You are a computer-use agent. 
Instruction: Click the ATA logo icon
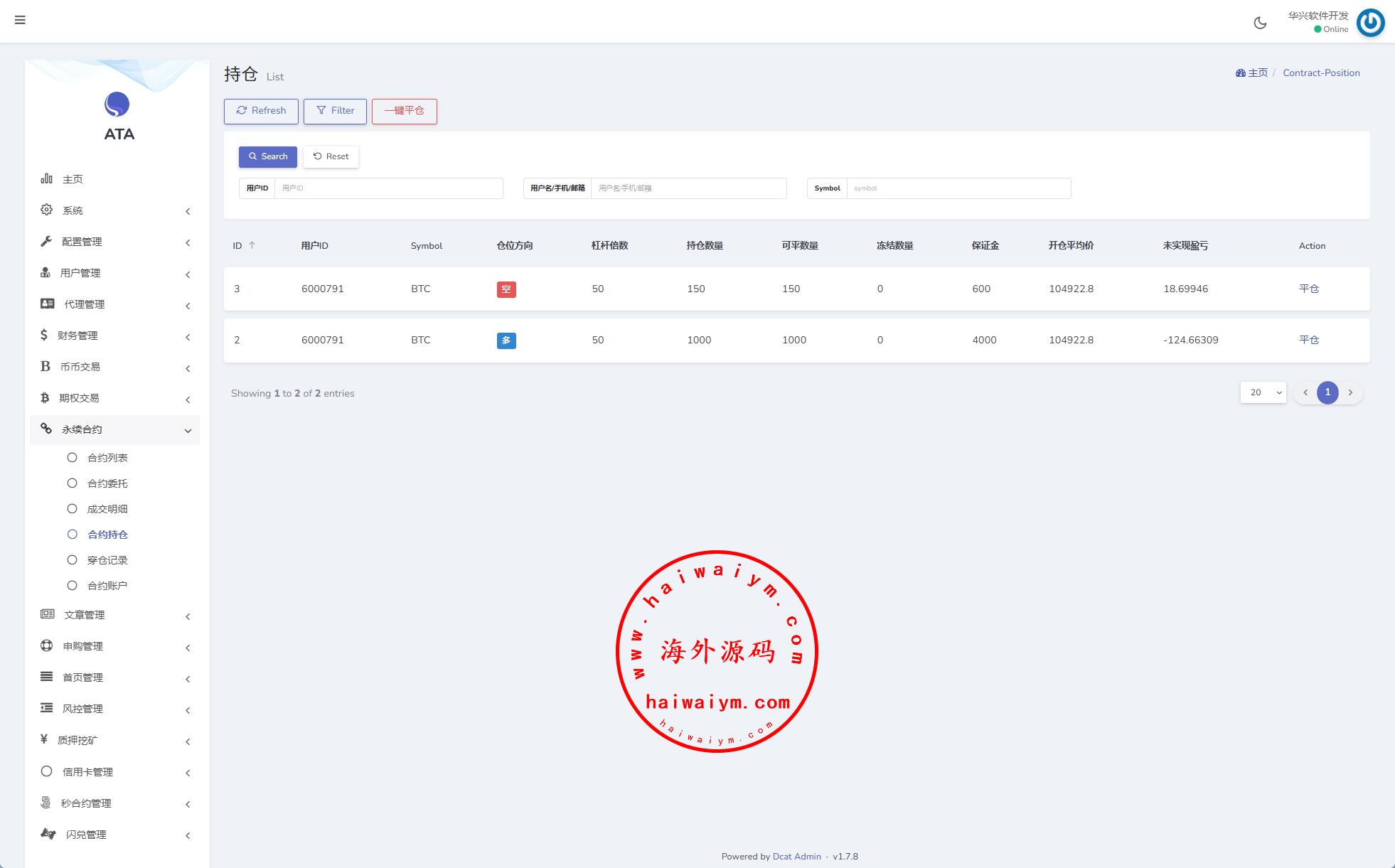pos(117,105)
